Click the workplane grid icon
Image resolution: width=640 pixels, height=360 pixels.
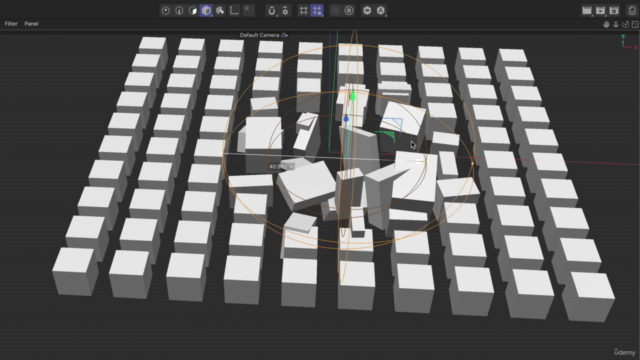tap(303, 11)
